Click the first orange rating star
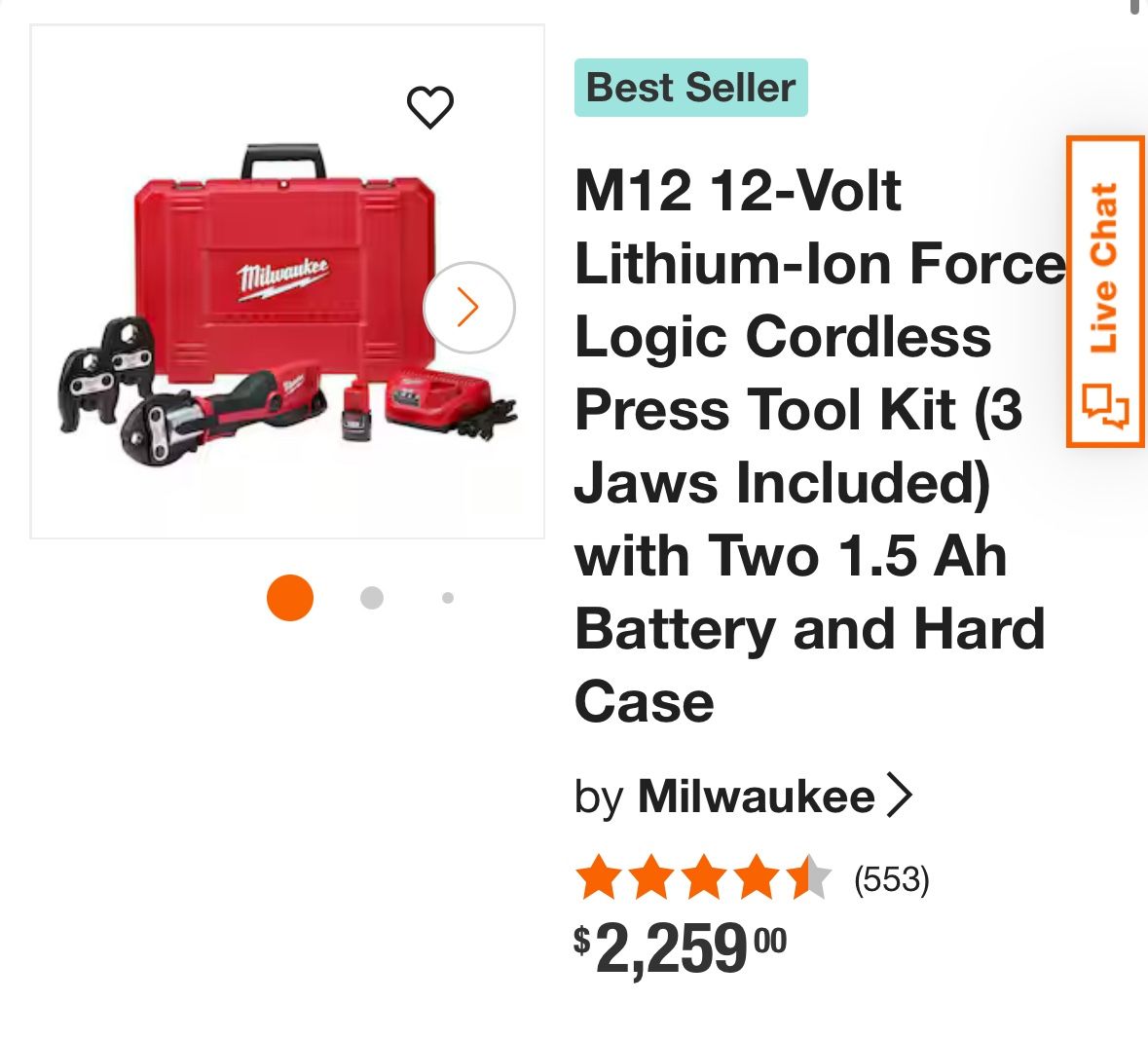The height and width of the screenshot is (1039, 1148). tap(598, 878)
